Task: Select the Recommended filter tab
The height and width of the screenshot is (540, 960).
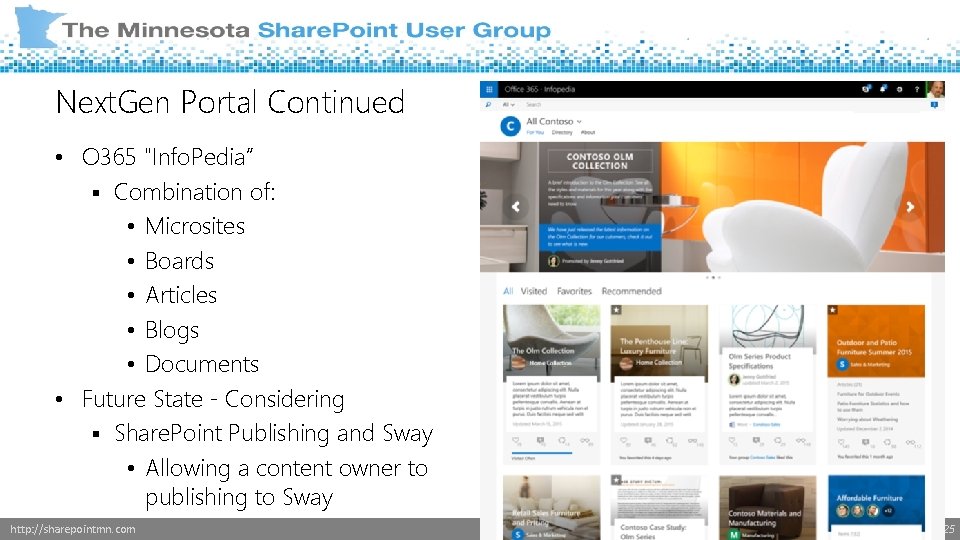Action: pyautogui.click(x=631, y=291)
